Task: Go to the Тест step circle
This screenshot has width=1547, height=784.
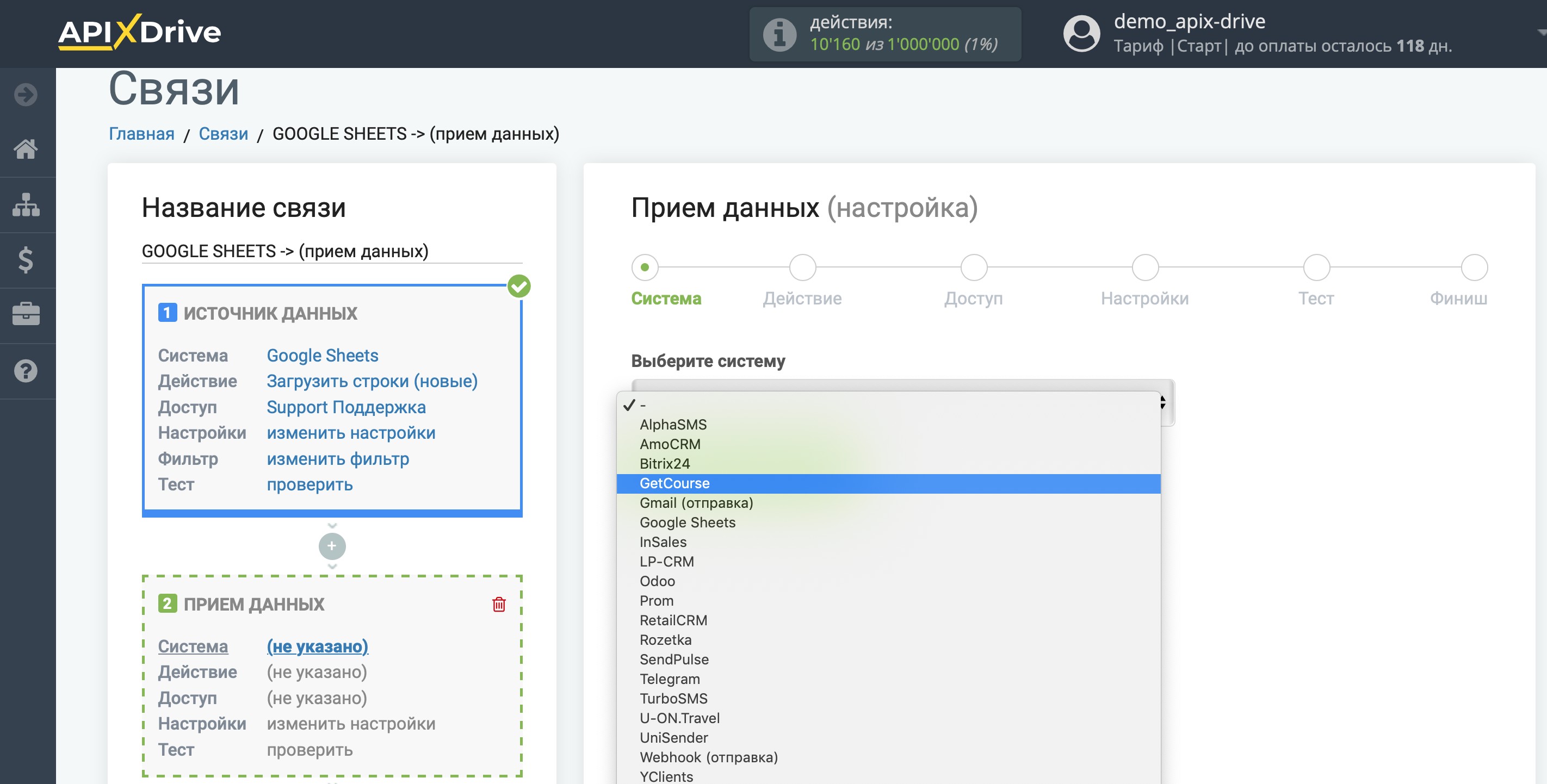Action: click(1316, 267)
